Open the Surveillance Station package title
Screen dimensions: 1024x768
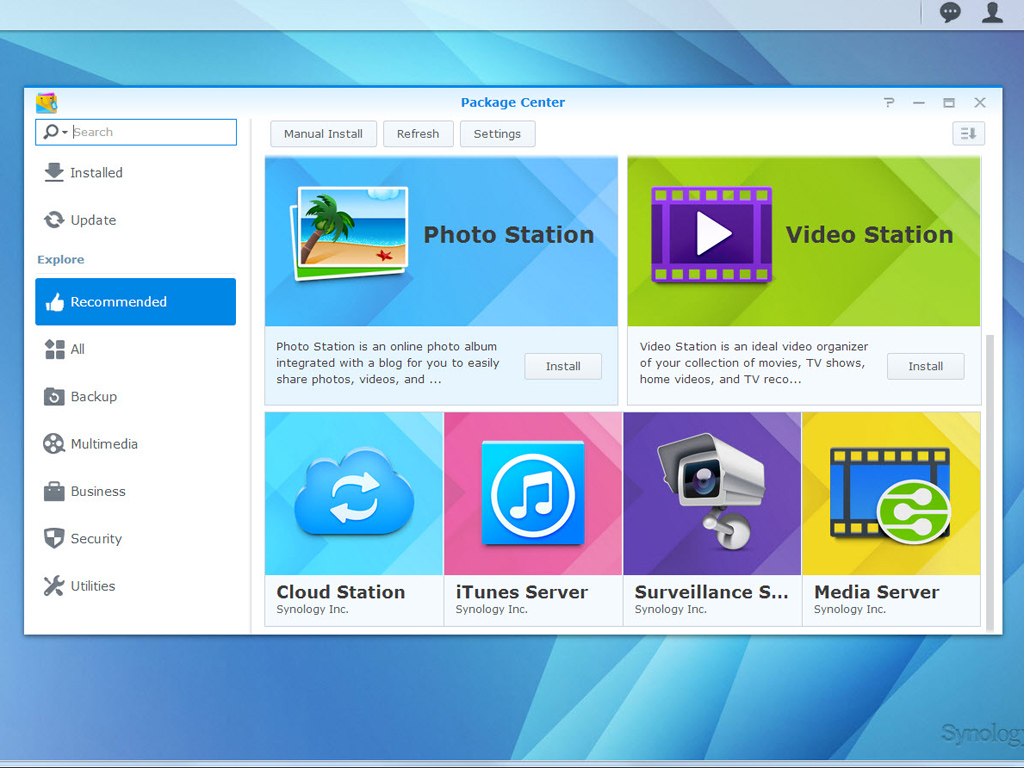click(x=712, y=592)
